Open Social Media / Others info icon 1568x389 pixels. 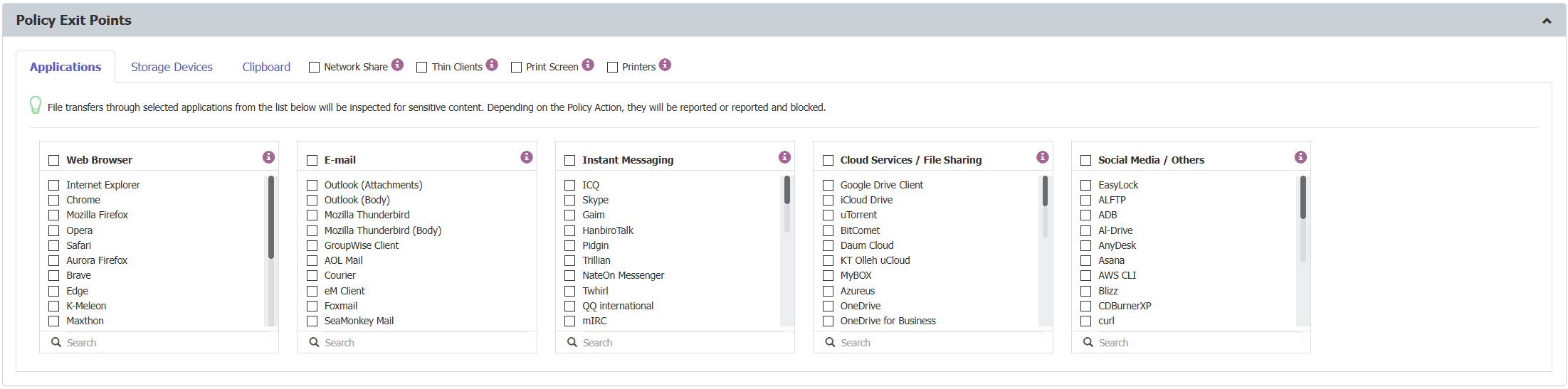[1300, 157]
